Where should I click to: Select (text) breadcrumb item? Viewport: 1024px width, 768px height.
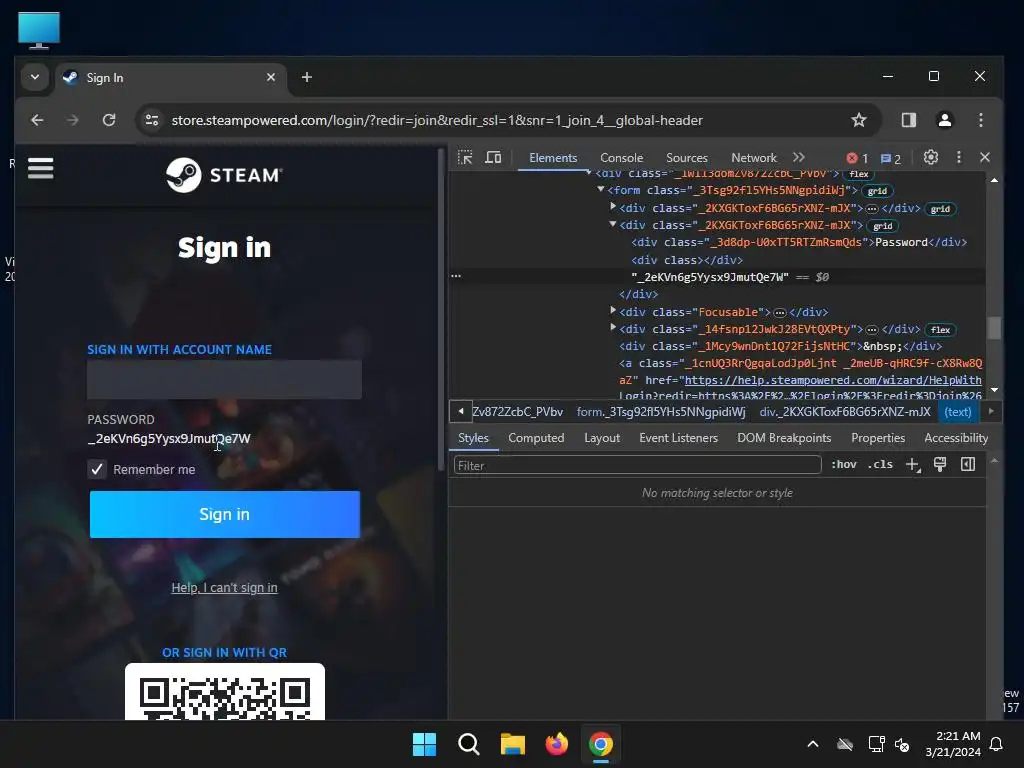(x=958, y=412)
